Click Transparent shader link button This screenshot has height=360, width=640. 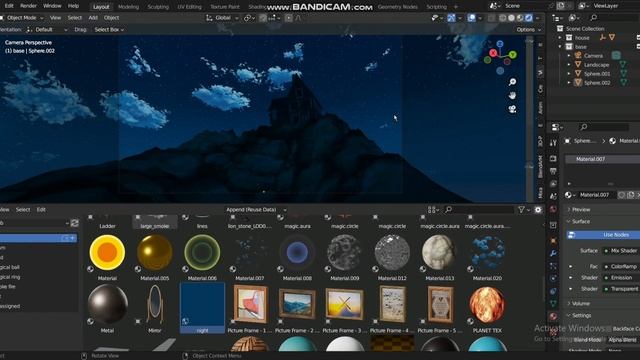point(621,289)
